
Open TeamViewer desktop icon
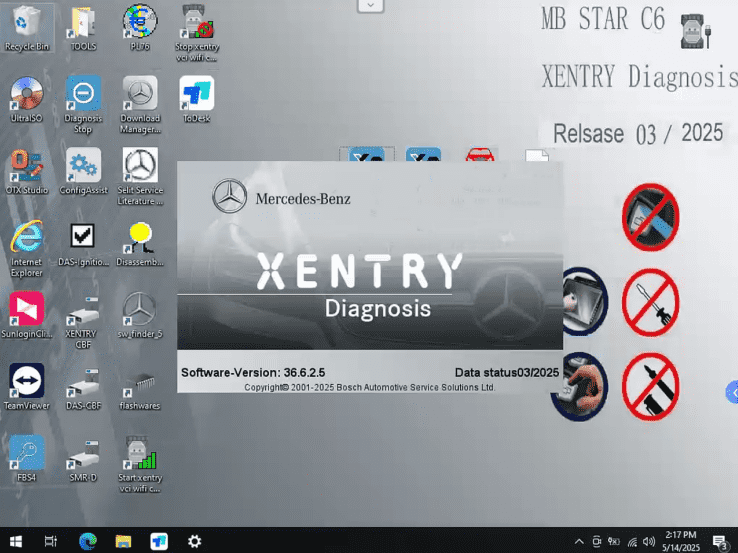(x=26, y=387)
